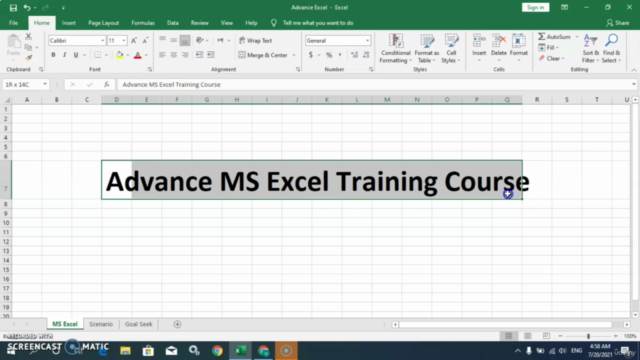Switch to the Insert ribbon tab

click(x=69, y=23)
